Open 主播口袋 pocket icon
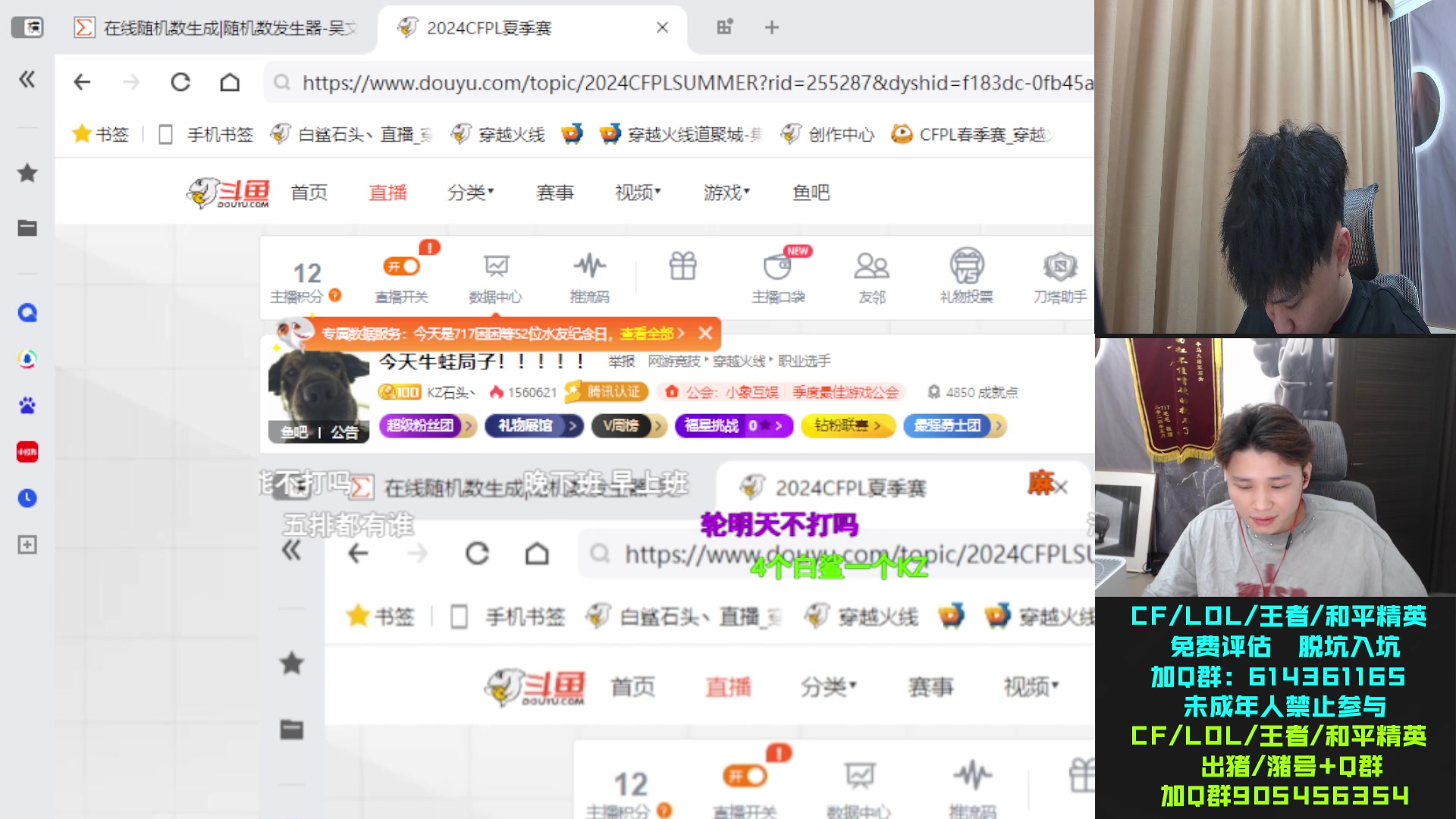Viewport: 1456px width, 819px height. (778, 277)
